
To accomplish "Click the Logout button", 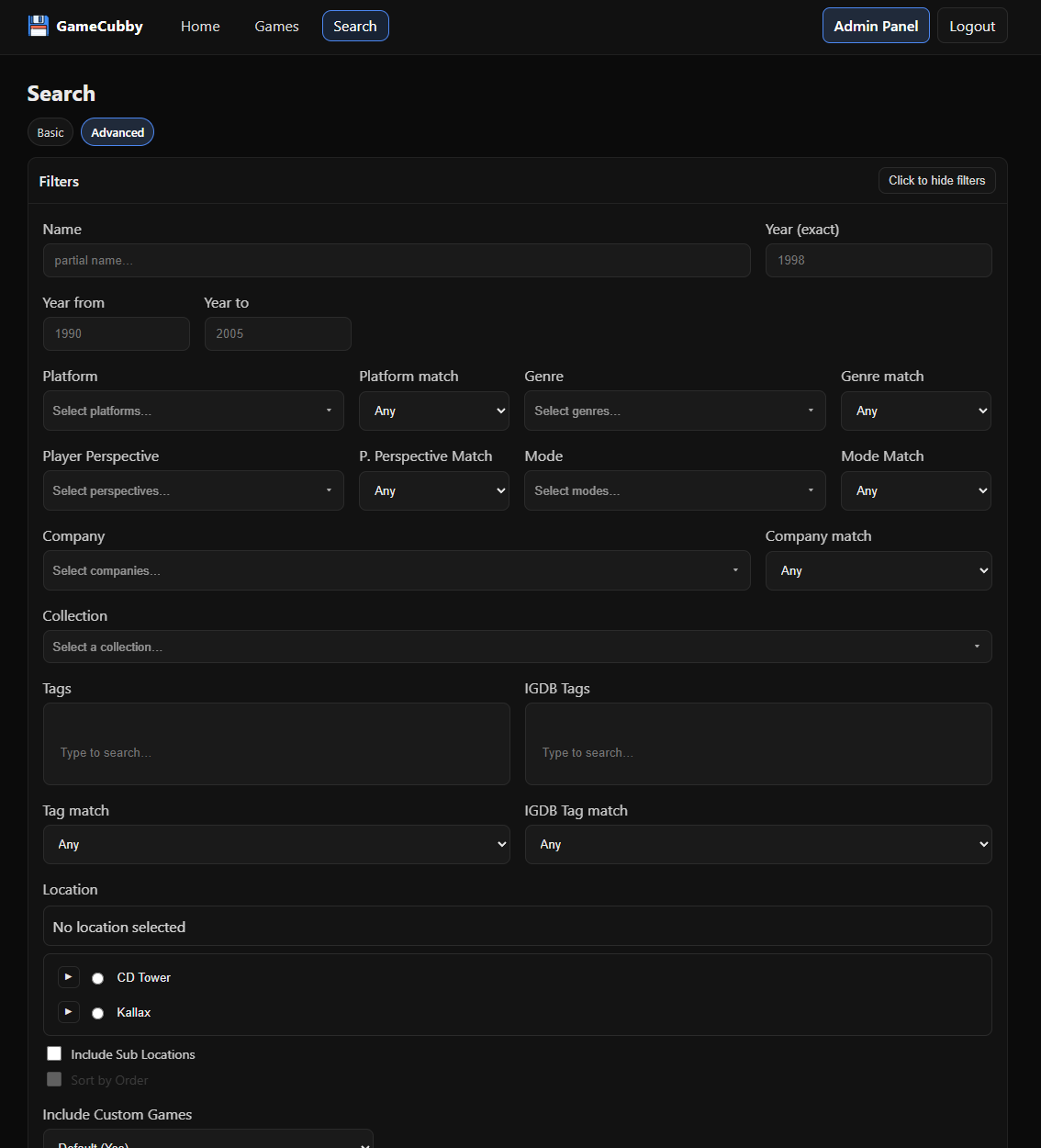I will (x=972, y=26).
